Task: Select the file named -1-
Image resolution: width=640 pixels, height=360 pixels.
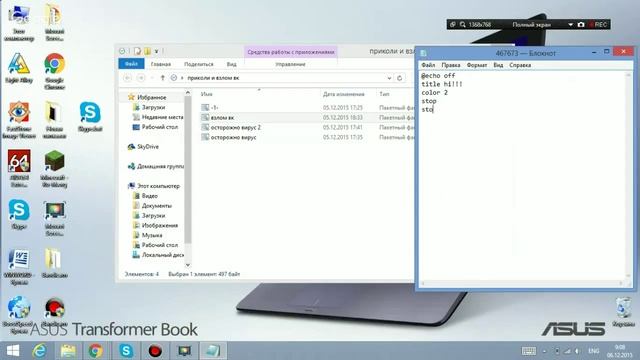Action: [x=214, y=107]
